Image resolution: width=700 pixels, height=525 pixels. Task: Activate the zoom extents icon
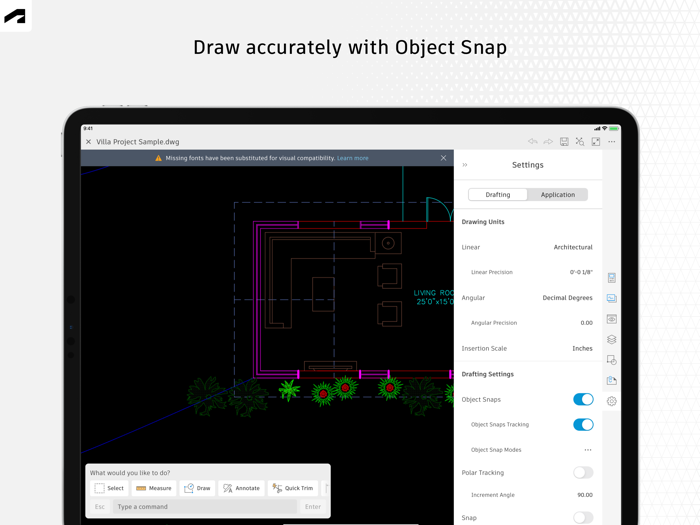pyautogui.click(x=580, y=142)
